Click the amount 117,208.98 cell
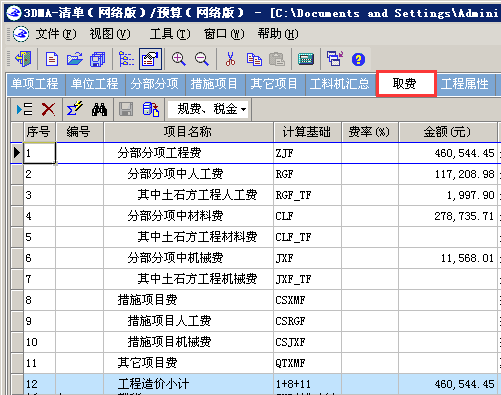Image resolution: width=501 pixels, height=395 pixels. [448, 174]
